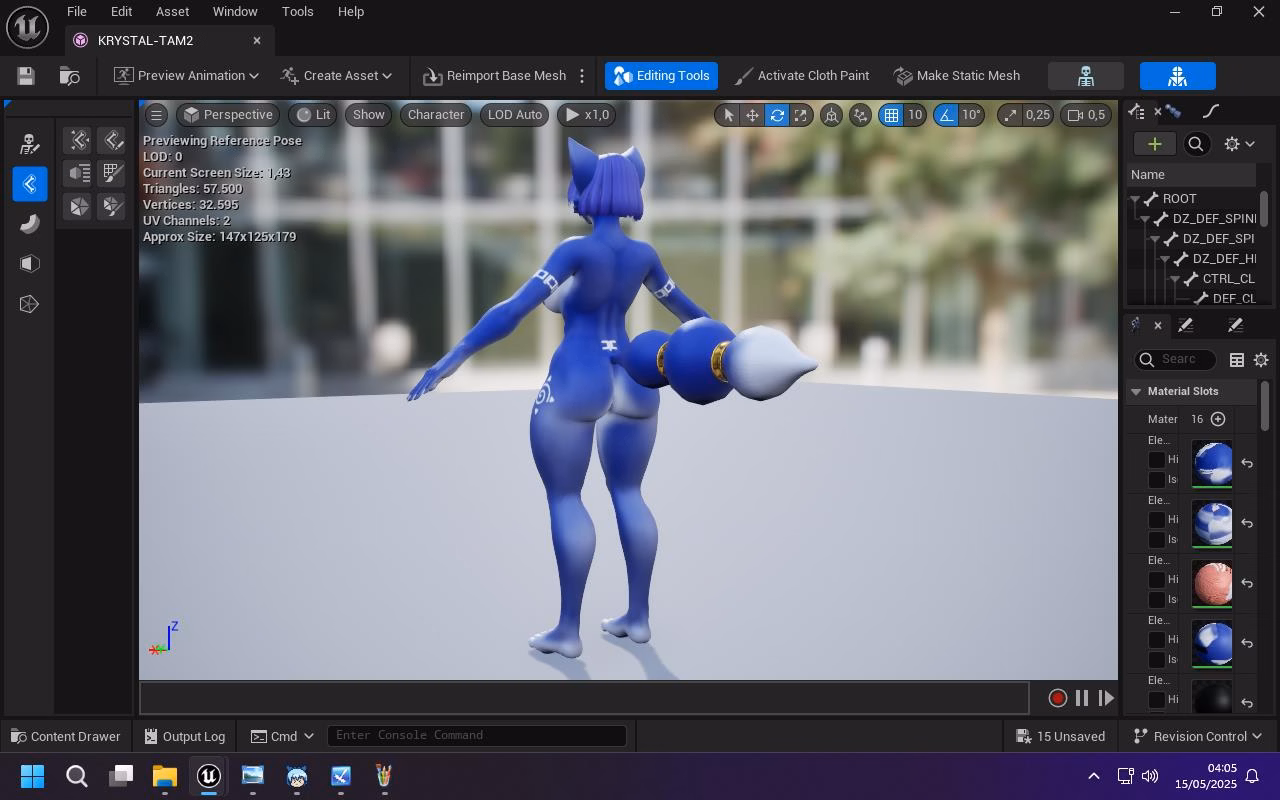Screen dimensions: 1280x800
Task: Click the record animation button
Action: click(x=1057, y=698)
